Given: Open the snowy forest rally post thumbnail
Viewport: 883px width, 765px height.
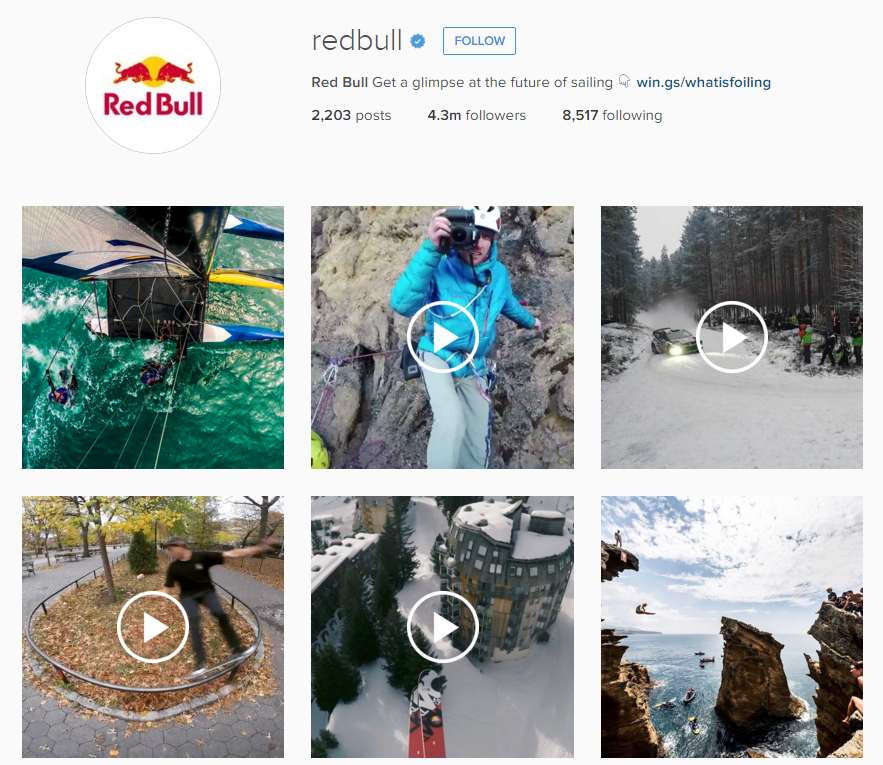Looking at the screenshot, I should tap(732, 337).
